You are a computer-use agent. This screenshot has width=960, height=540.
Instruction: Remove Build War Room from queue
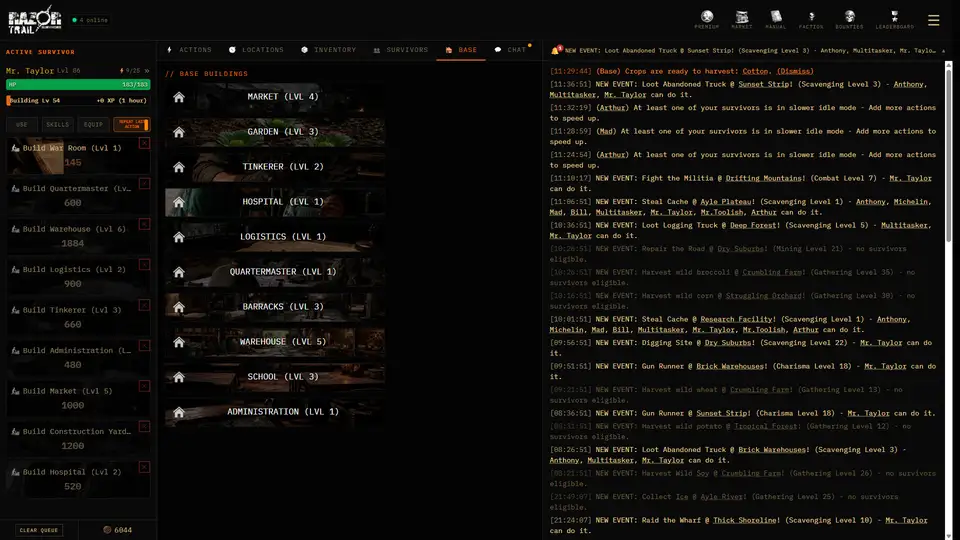(144, 143)
